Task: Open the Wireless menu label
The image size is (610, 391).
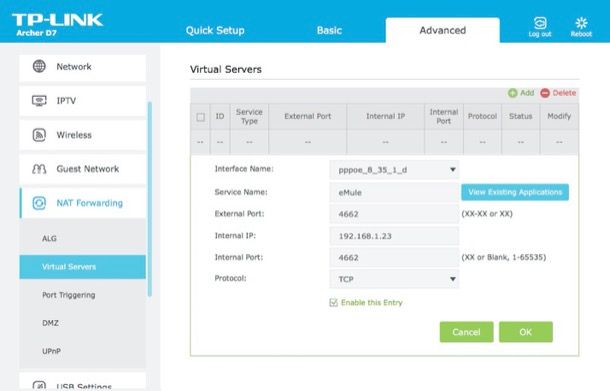Action: (74, 135)
